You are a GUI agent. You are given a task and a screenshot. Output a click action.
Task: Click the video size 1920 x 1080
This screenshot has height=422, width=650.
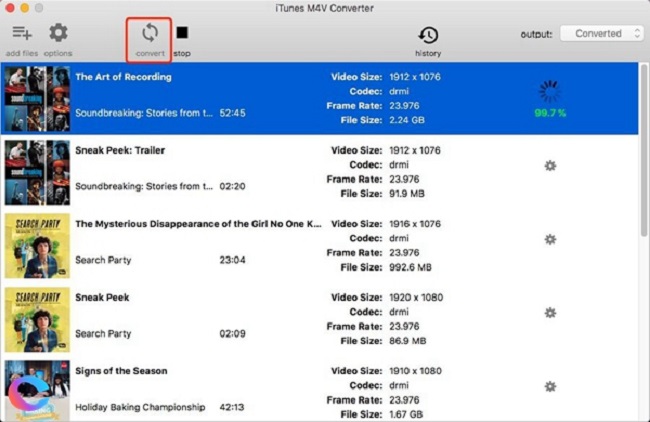(416, 297)
